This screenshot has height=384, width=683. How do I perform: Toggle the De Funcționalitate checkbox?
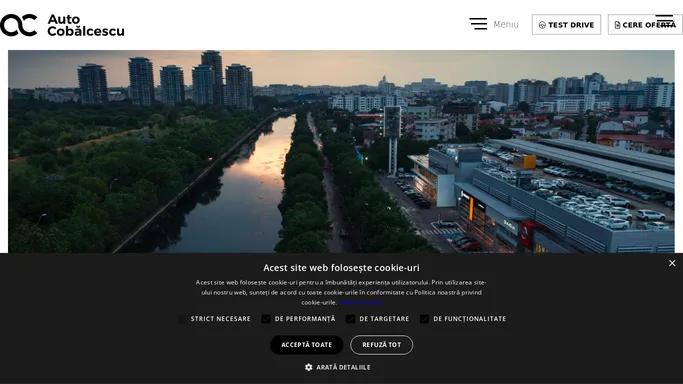coord(424,319)
